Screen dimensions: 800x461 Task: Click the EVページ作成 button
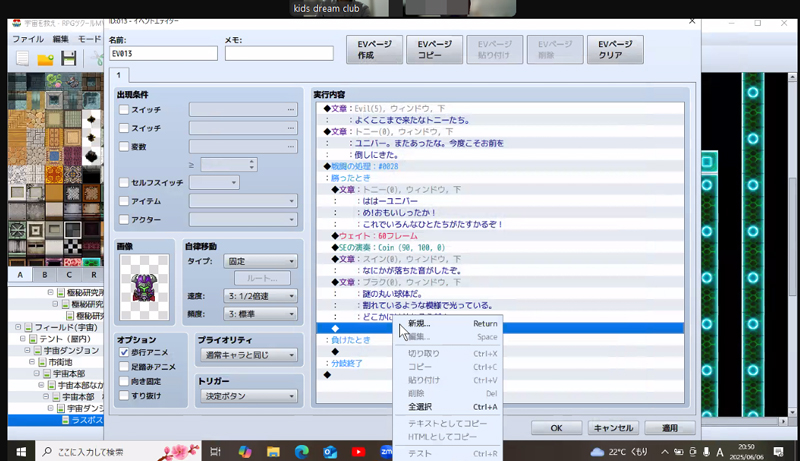[x=374, y=49]
